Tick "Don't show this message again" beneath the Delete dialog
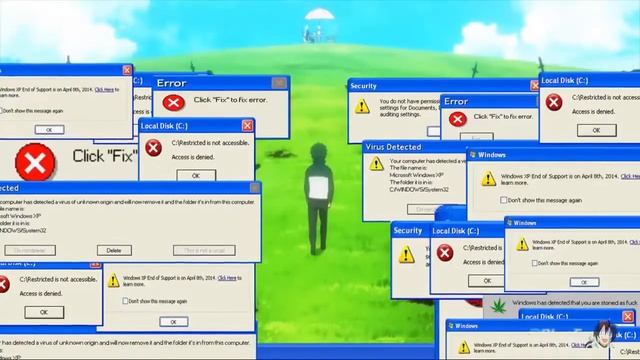This screenshot has width=640, height=360. pyautogui.click(x=125, y=301)
